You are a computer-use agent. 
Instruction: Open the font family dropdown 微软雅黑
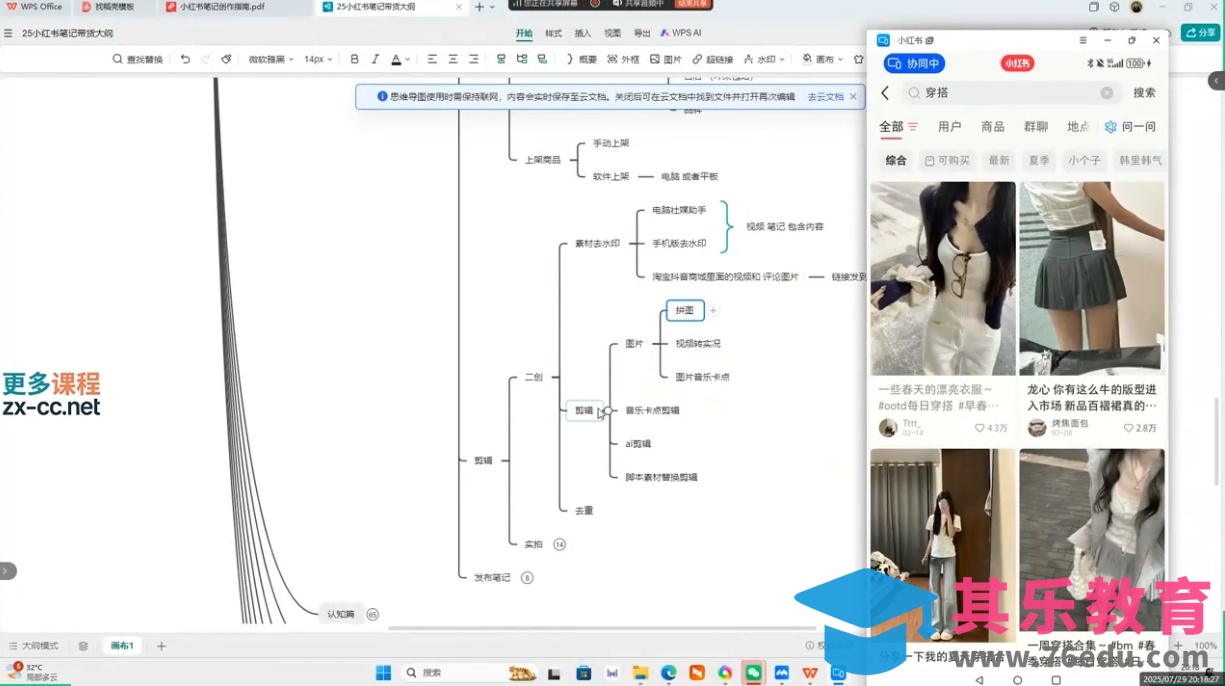pyautogui.click(x=271, y=60)
